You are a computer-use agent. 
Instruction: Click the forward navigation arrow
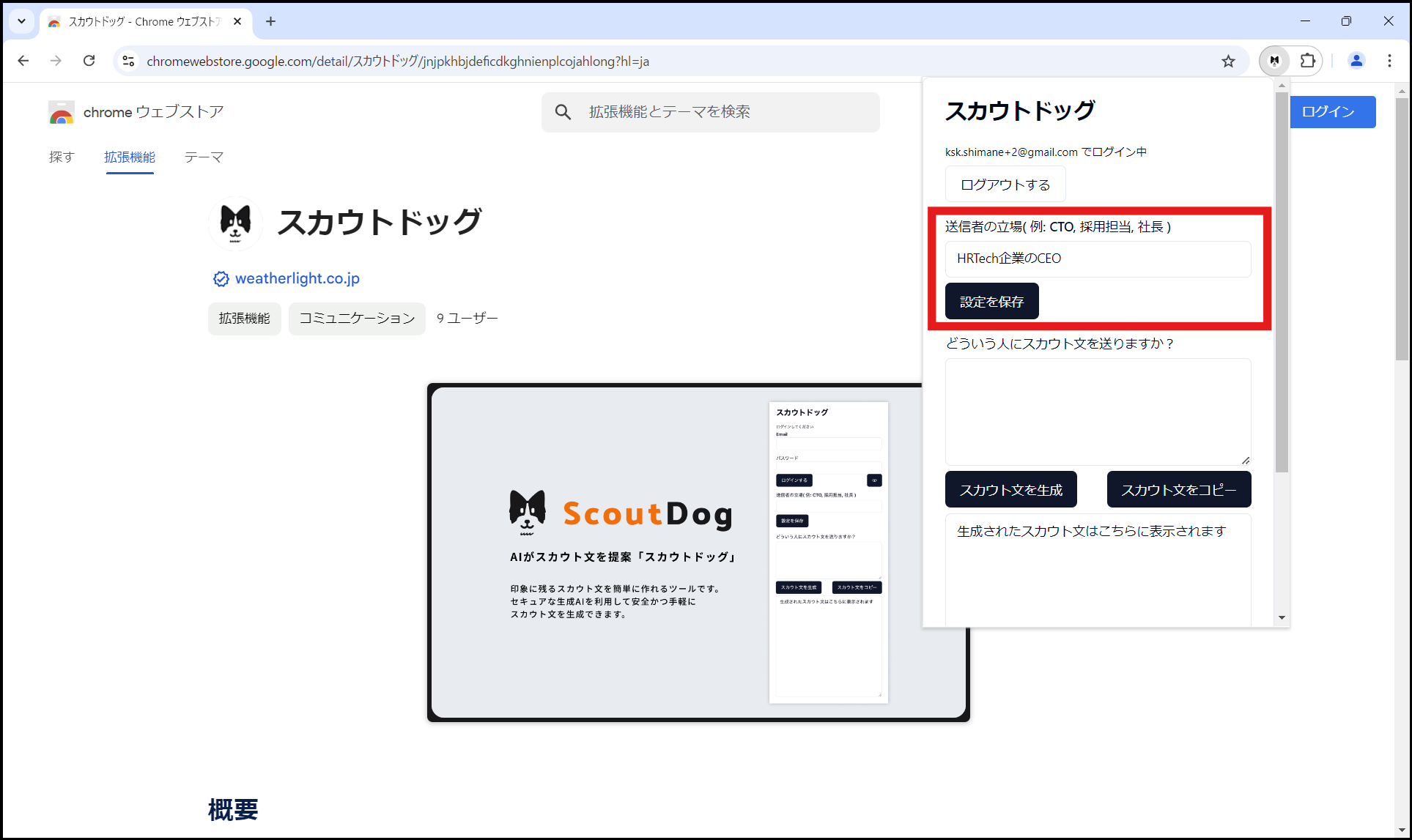click(56, 61)
